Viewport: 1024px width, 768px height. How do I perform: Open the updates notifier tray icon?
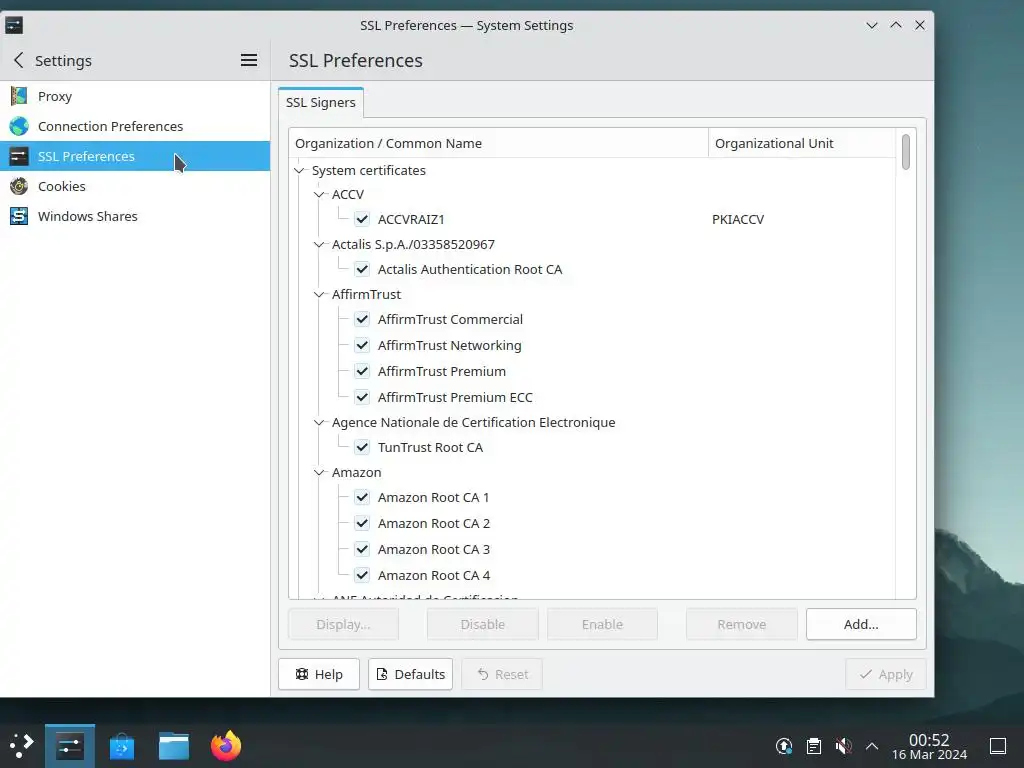(x=784, y=746)
